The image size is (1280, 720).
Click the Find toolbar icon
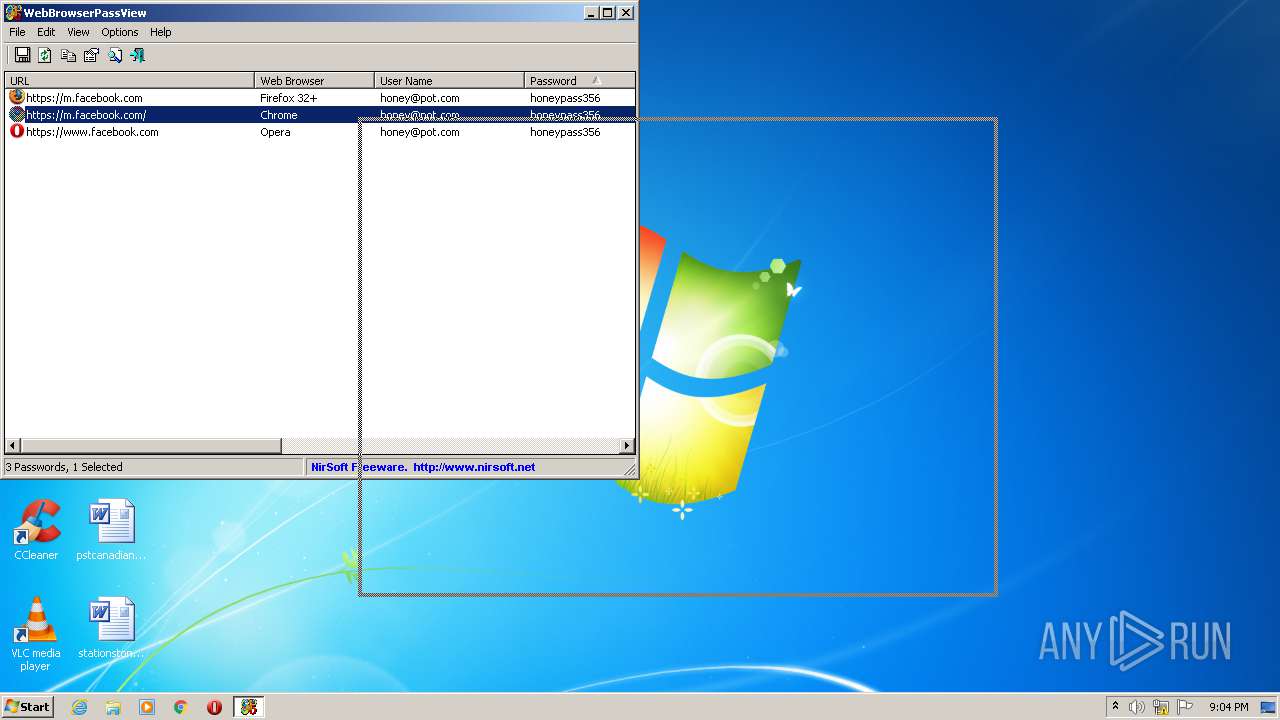(x=115, y=55)
